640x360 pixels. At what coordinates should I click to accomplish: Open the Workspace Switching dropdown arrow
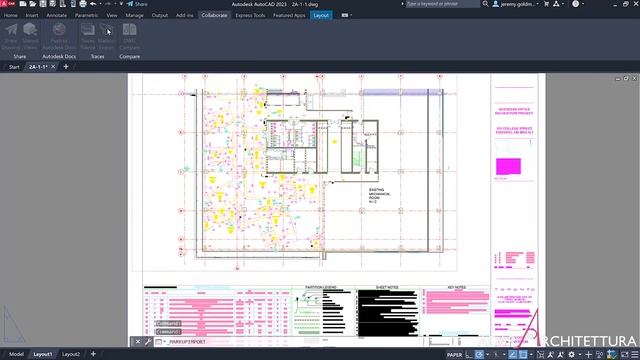tap(580, 355)
